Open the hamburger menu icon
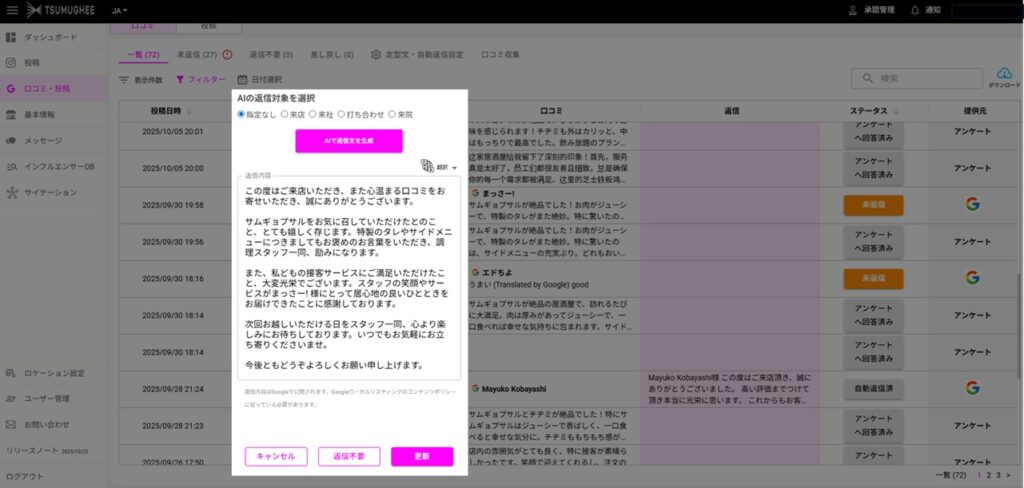 12,10
